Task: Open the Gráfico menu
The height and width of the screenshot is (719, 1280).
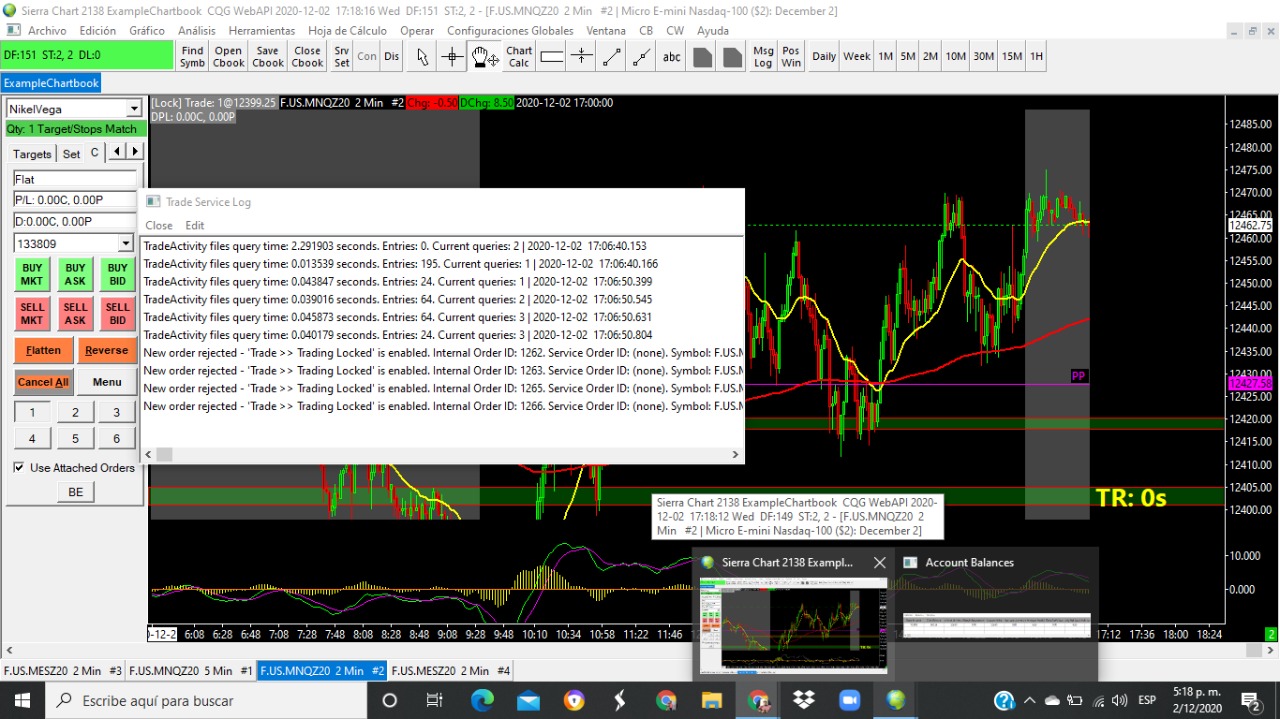Action: click(147, 31)
